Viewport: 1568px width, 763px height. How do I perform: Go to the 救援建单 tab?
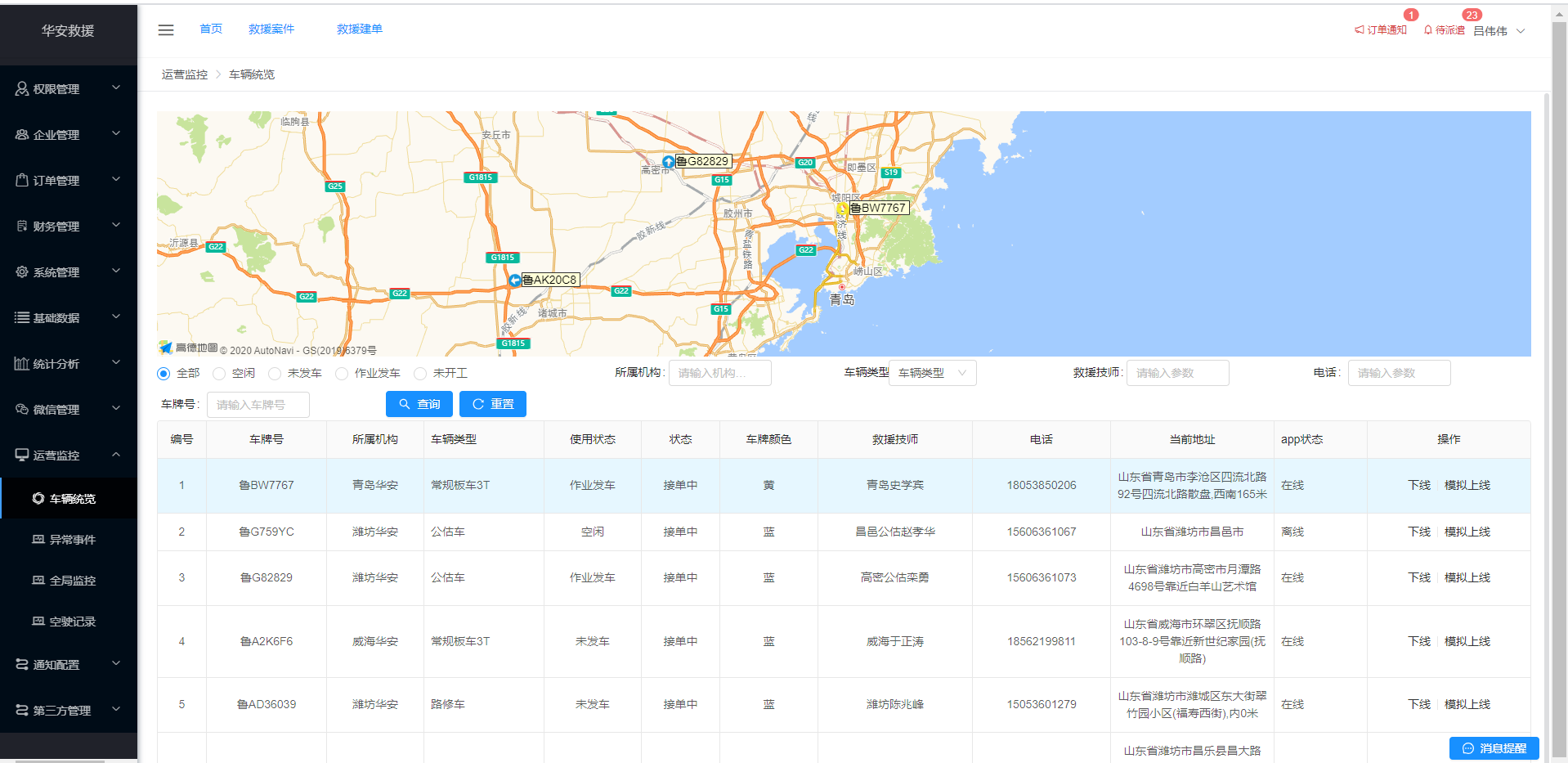[x=360, y=29]
